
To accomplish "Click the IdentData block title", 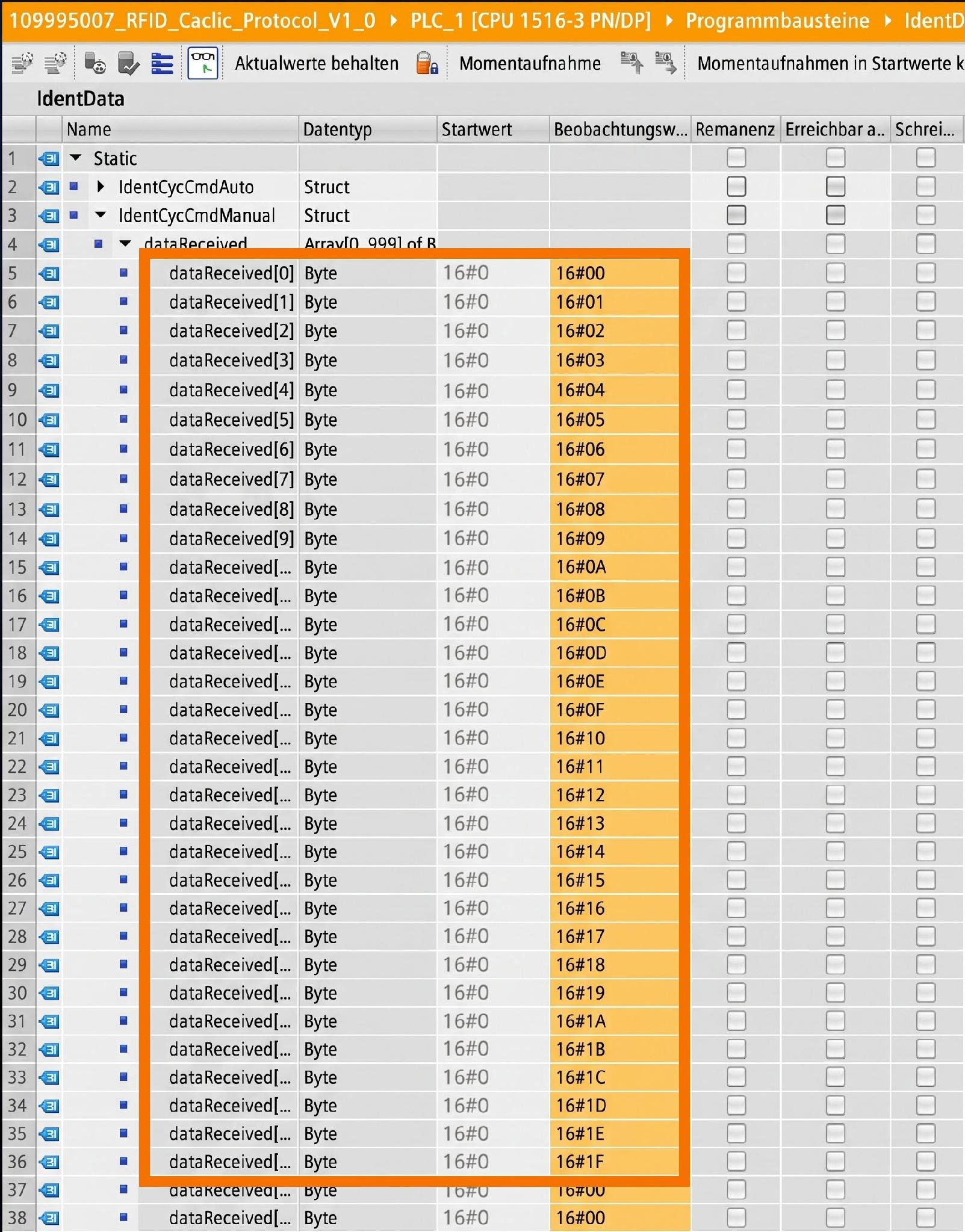I will [81, 99].
